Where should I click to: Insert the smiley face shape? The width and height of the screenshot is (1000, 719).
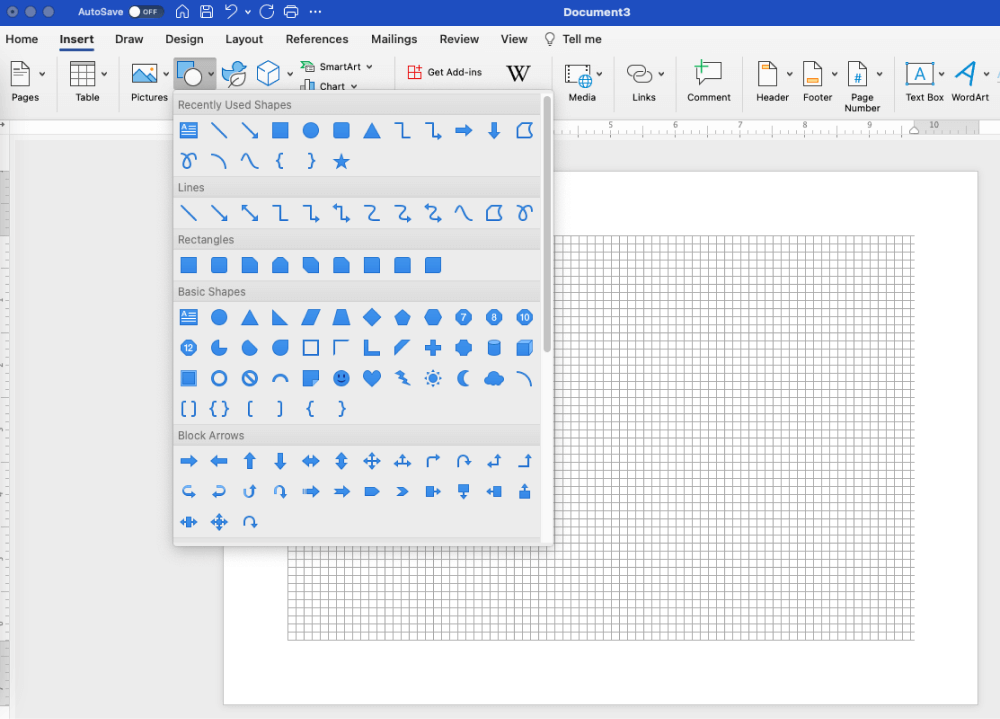(x=341, y=378)
